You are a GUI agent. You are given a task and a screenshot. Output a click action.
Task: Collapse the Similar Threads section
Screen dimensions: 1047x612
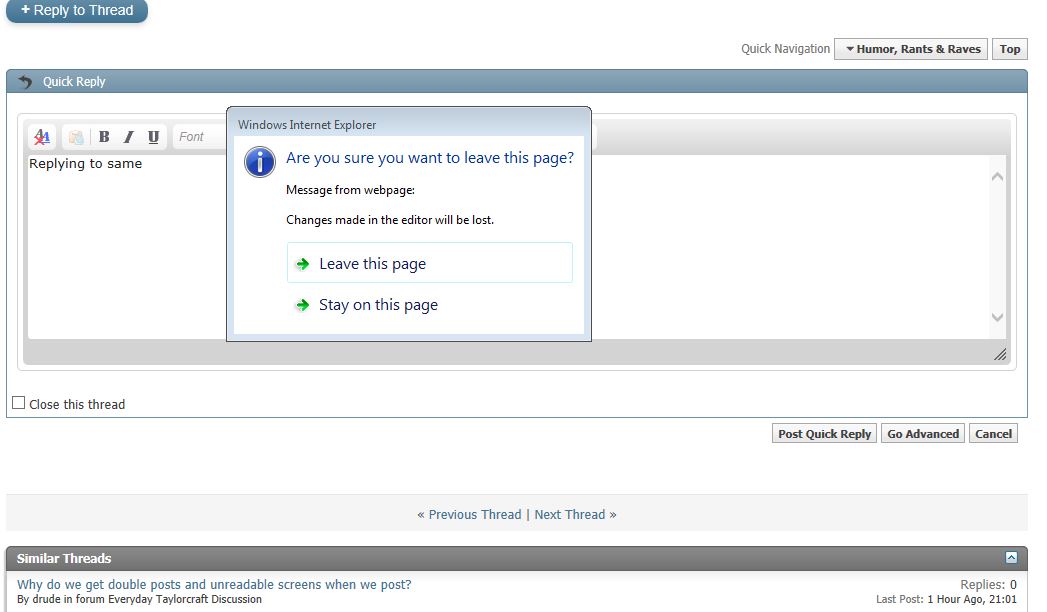point(1011,558)
